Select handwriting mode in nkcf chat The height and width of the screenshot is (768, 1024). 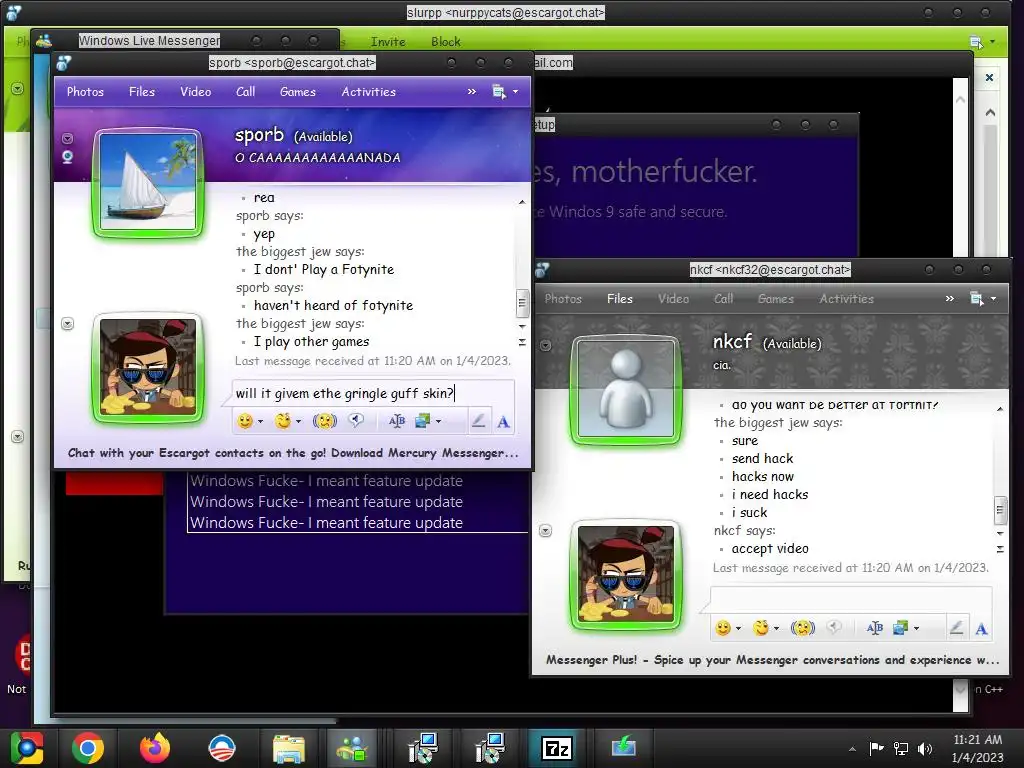point(956,628)
